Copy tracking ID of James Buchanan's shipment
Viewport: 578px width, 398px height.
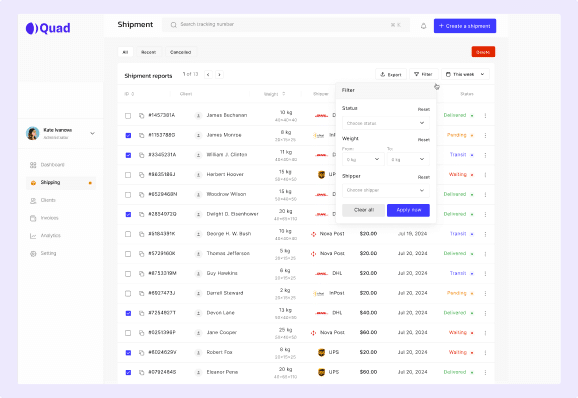tap(142, 116)
